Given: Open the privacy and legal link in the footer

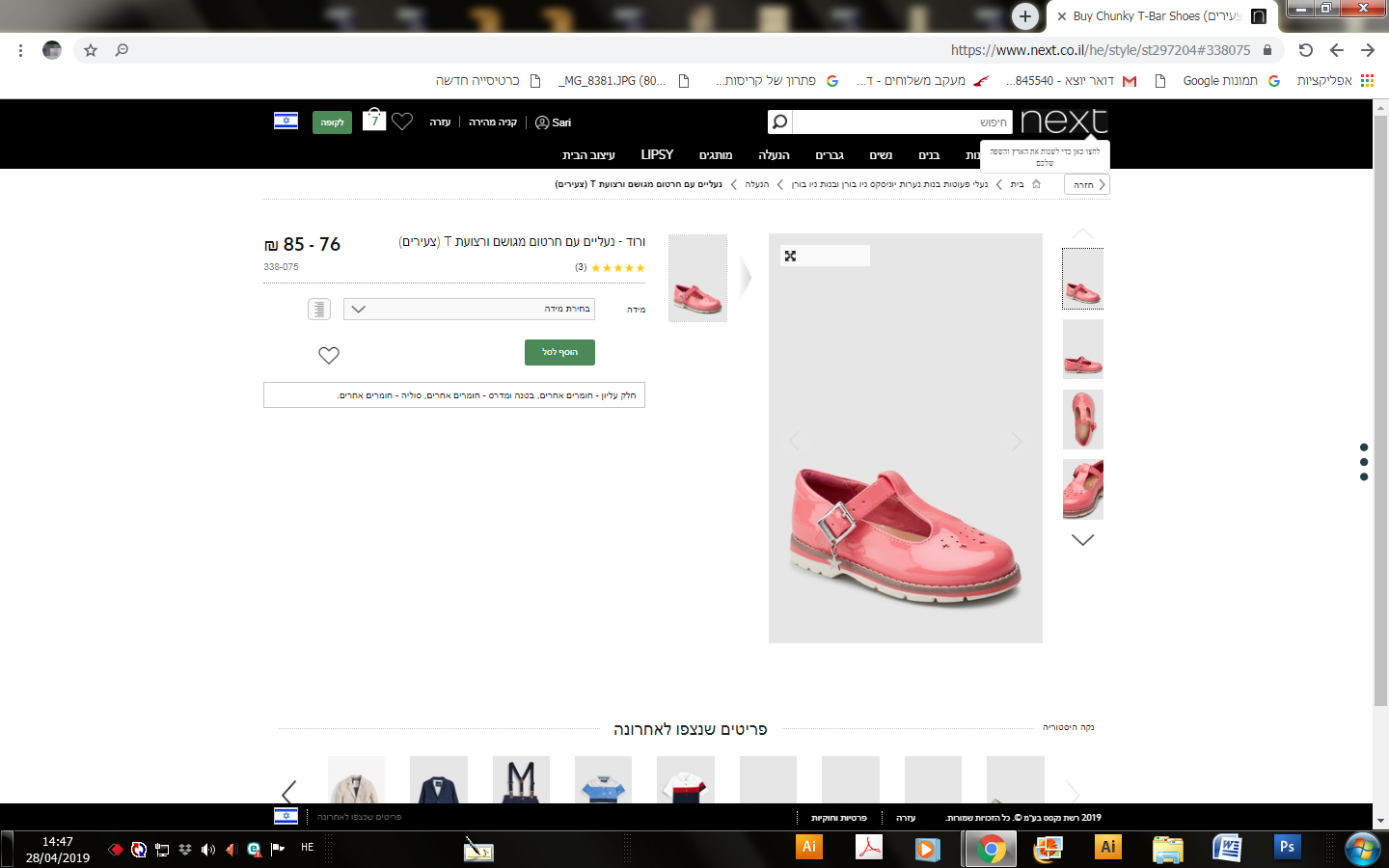Looking at the screenshot, I should [838, 818].
